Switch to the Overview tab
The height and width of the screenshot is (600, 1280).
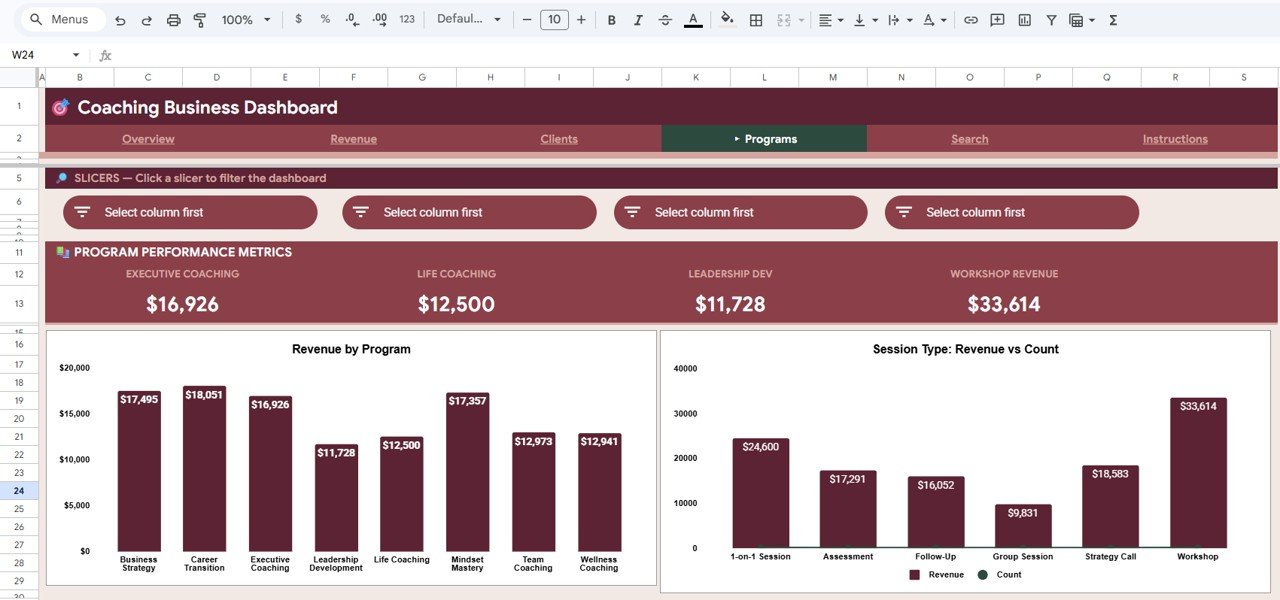(148, 139)
